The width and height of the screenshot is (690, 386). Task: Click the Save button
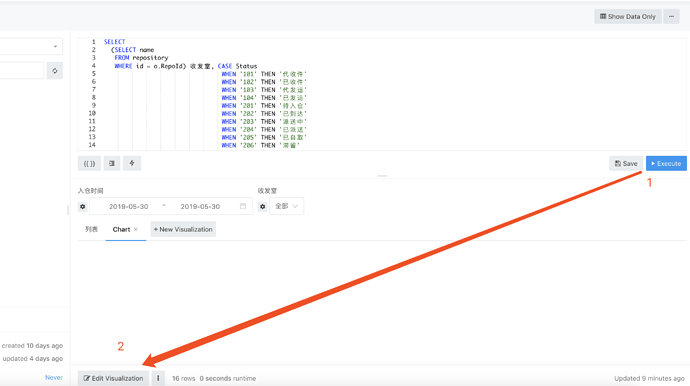(626, 163)
